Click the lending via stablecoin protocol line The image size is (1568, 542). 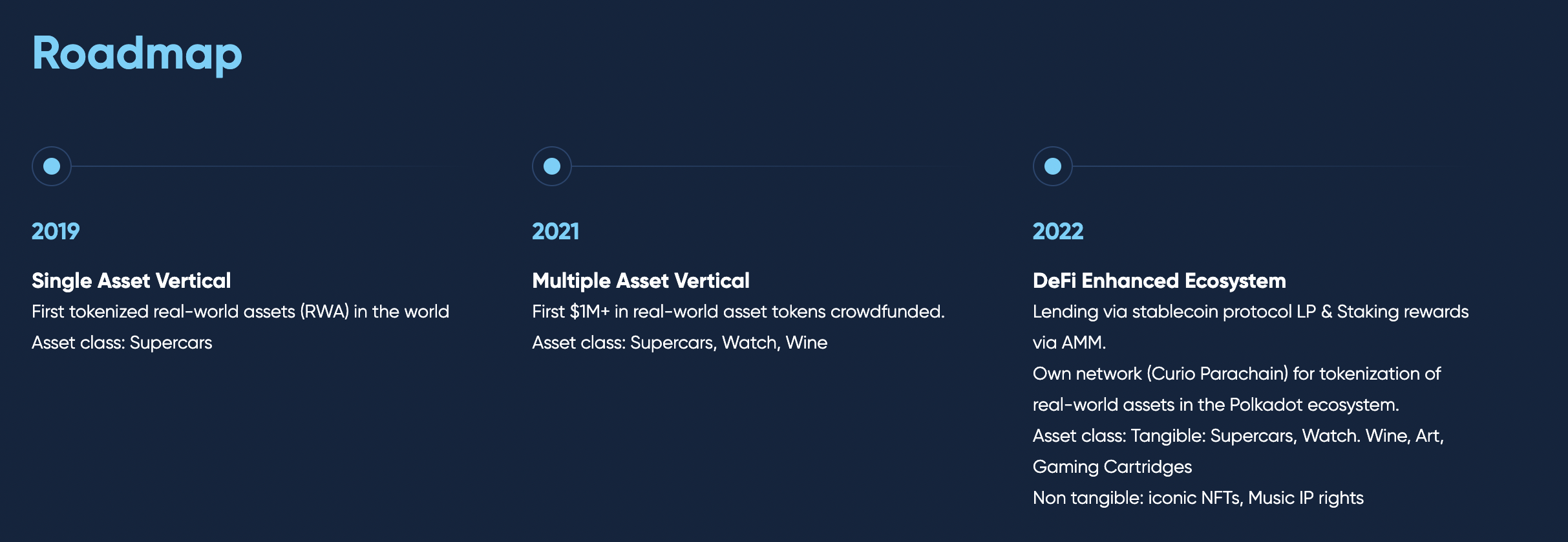click(x=1250, y=312)
